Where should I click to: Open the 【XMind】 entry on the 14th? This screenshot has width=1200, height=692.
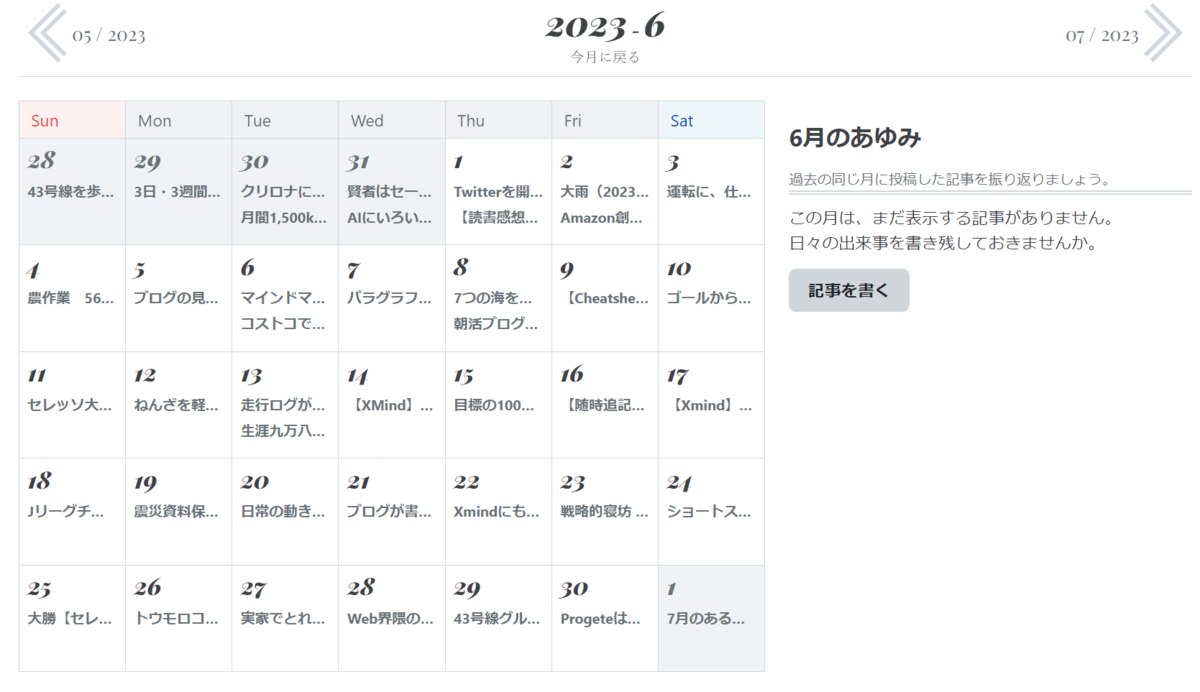point(390,405)
